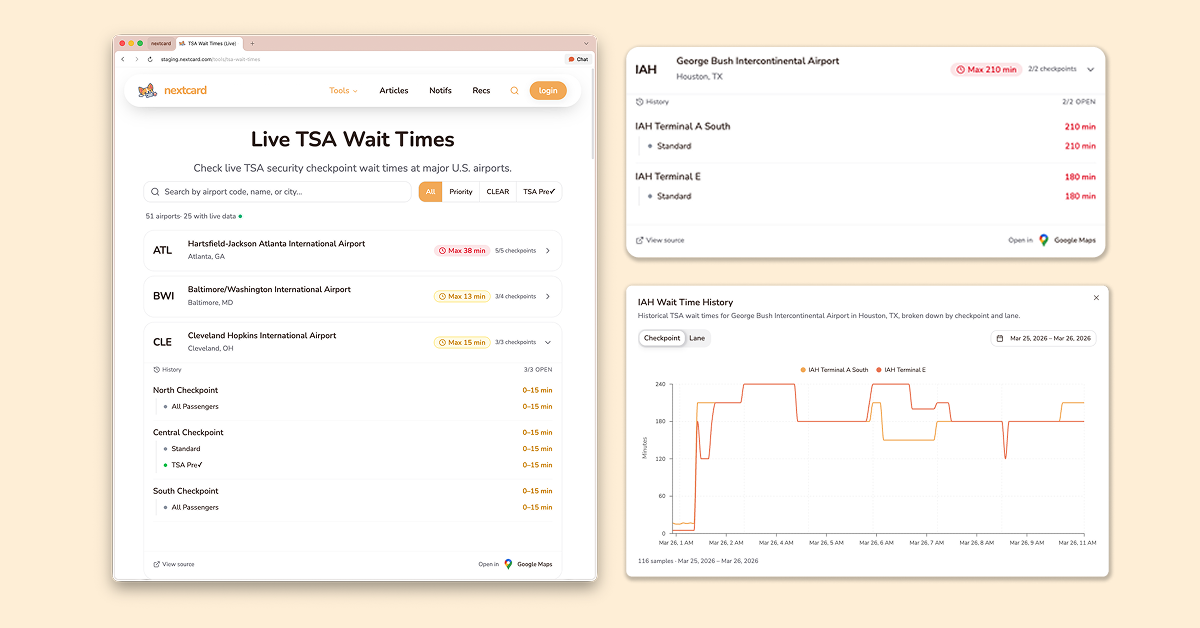Open the Tools dropdown menu
Screen dimensions: 1200x628
pos(343,91)
